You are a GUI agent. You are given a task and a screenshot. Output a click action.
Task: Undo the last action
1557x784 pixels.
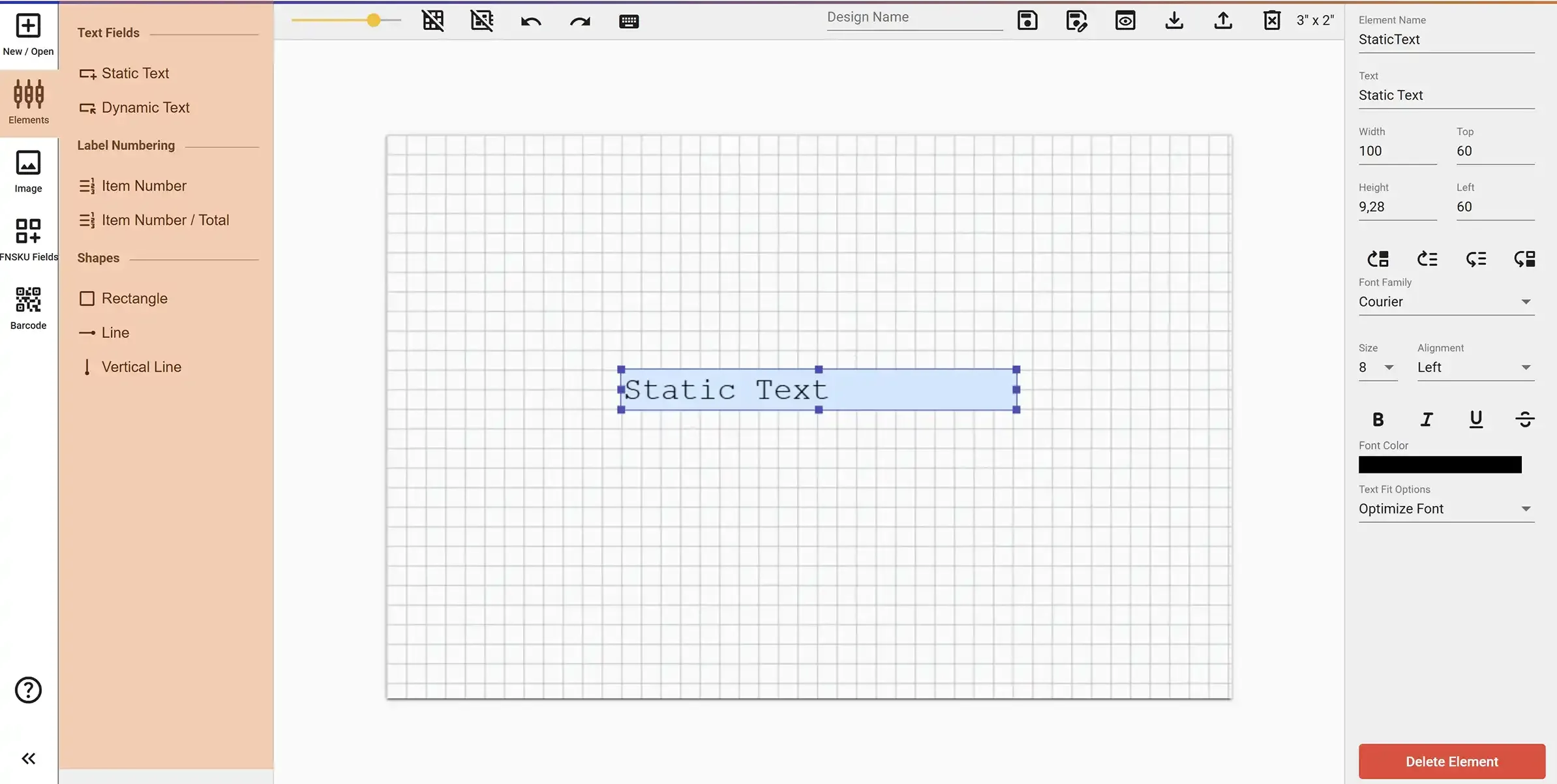pos(531,22)
